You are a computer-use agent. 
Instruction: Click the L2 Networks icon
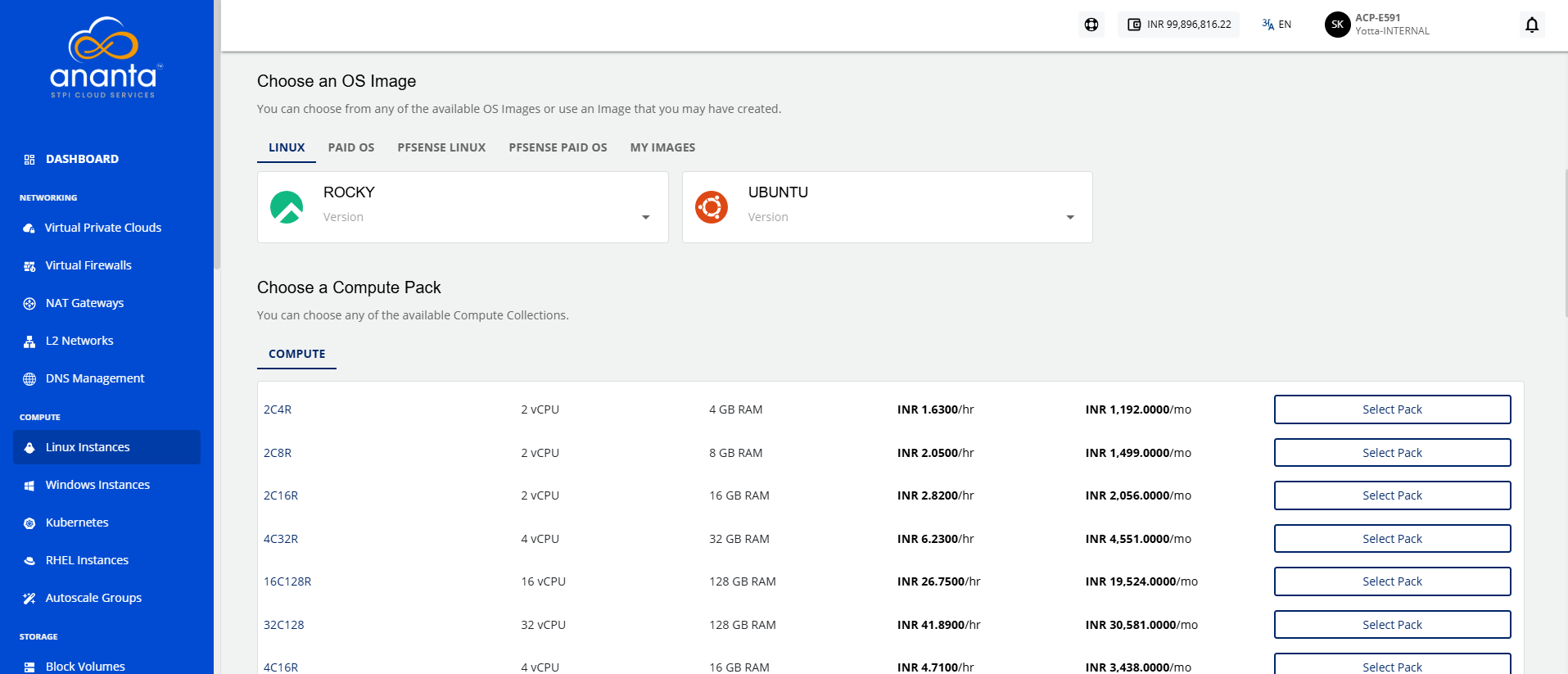(x=29, y=342)
